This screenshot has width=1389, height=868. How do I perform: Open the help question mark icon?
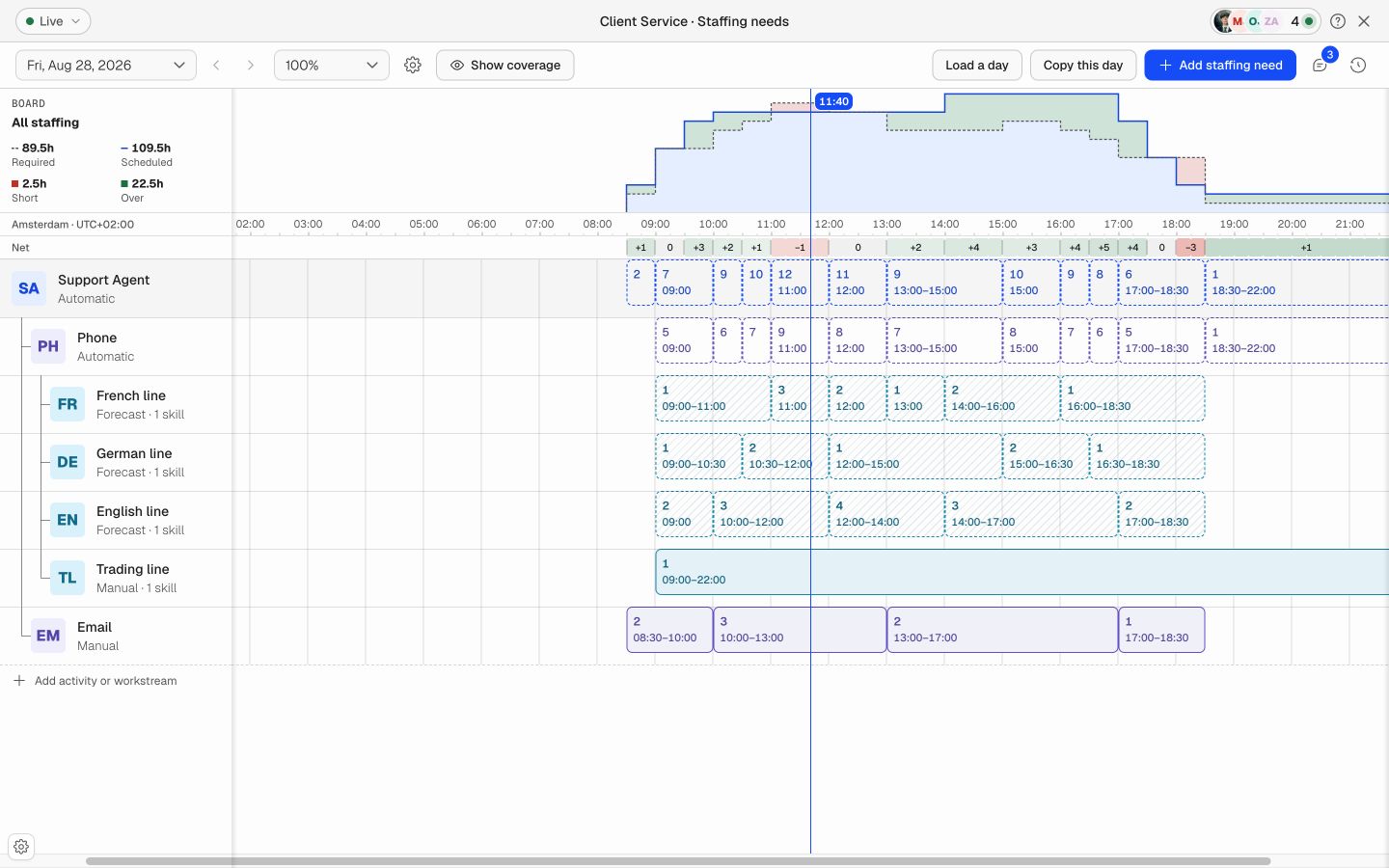tap(1338, 21)
